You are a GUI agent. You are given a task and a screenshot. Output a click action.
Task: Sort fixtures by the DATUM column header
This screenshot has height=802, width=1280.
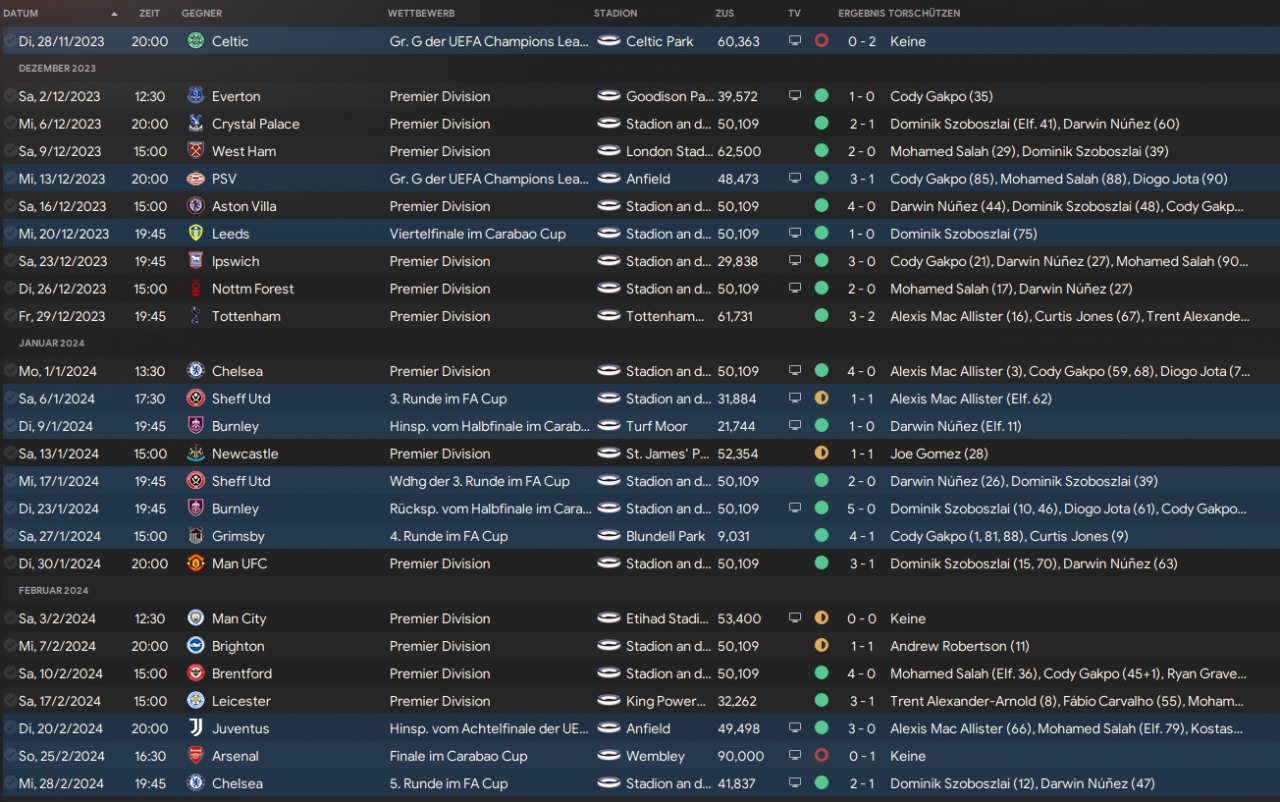pyautogui.click(x=21, y=14)
